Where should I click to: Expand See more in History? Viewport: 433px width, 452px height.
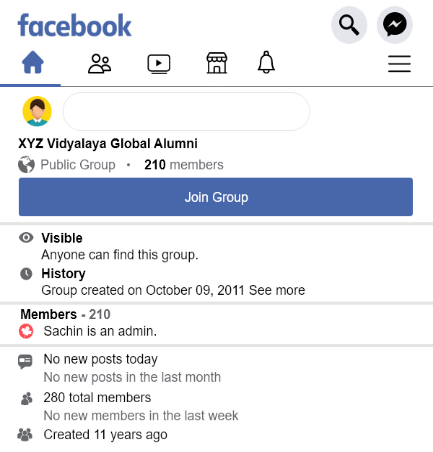[x=277, y=290]
